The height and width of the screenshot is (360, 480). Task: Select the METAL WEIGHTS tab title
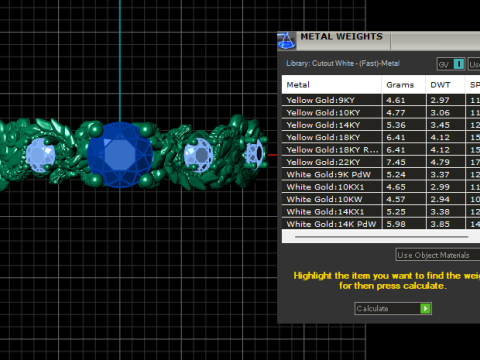(x=341, y=37)
